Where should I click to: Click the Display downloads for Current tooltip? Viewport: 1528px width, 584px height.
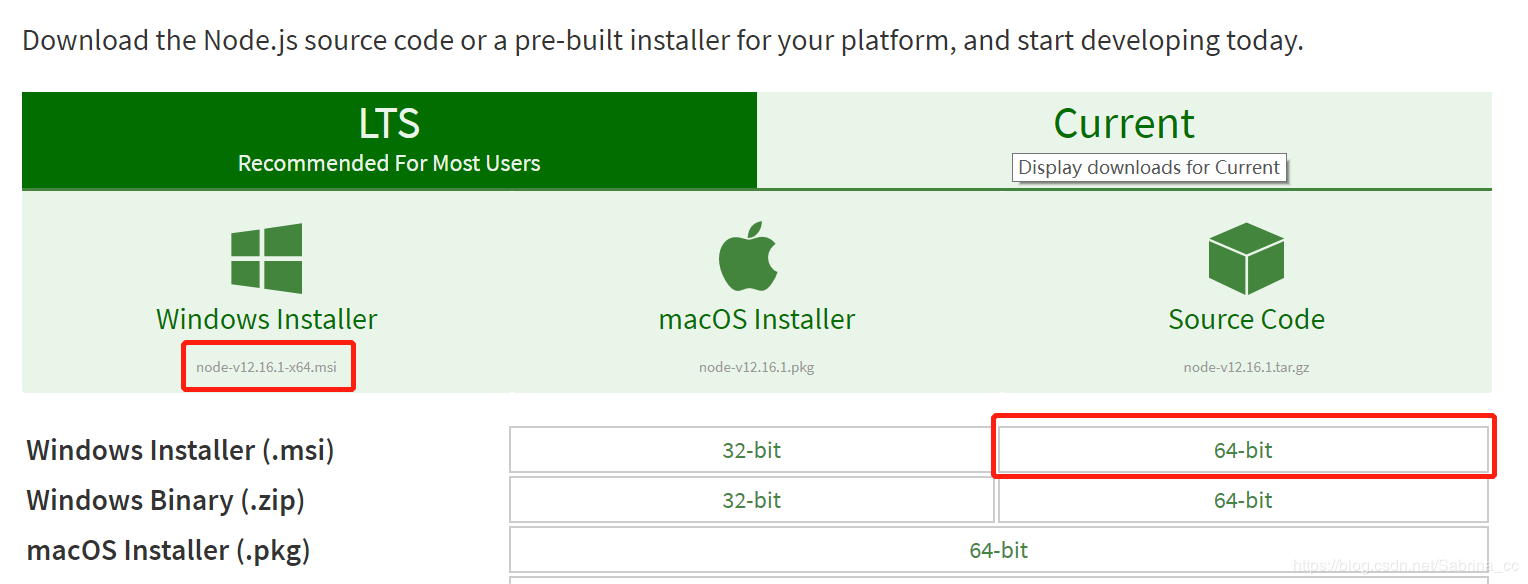1148,167
